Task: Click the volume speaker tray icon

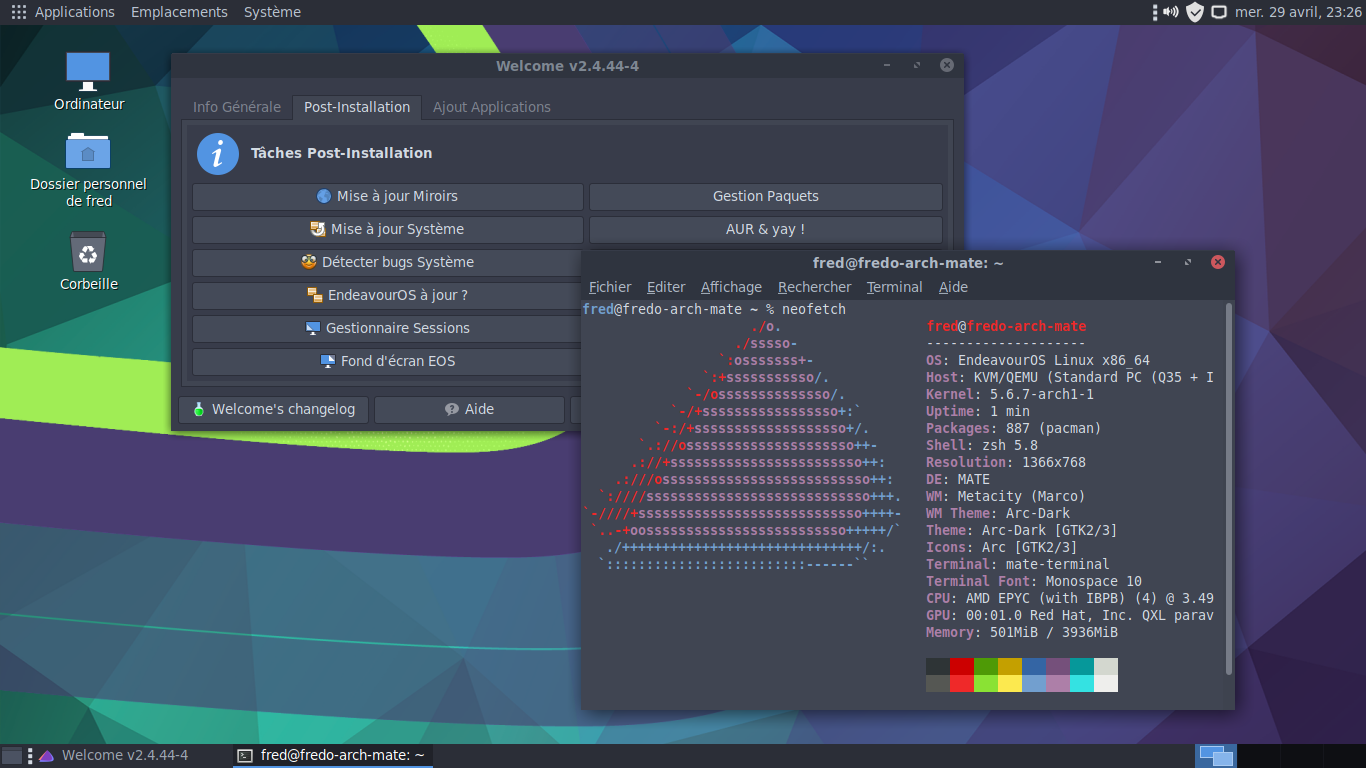Action: [1170, 12]
